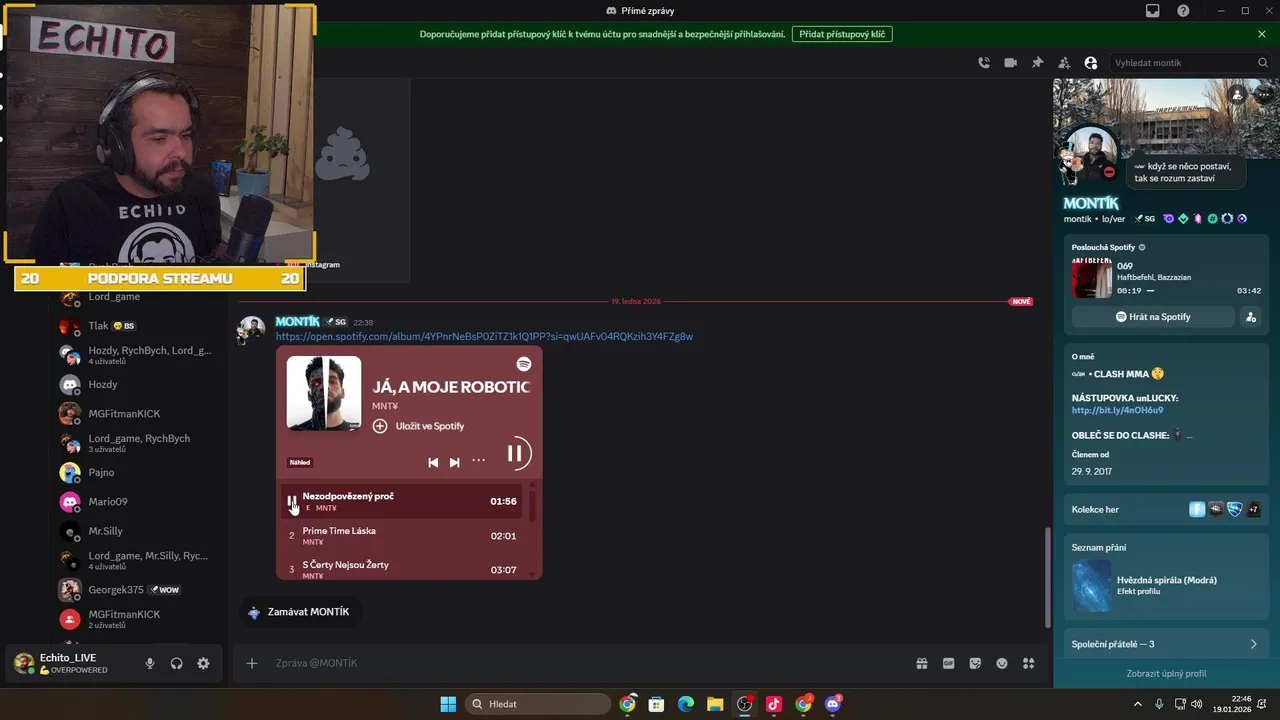Dismiss the passkey recommendation banner
Screen dimensions: 1280x720
pos(1262,34)
